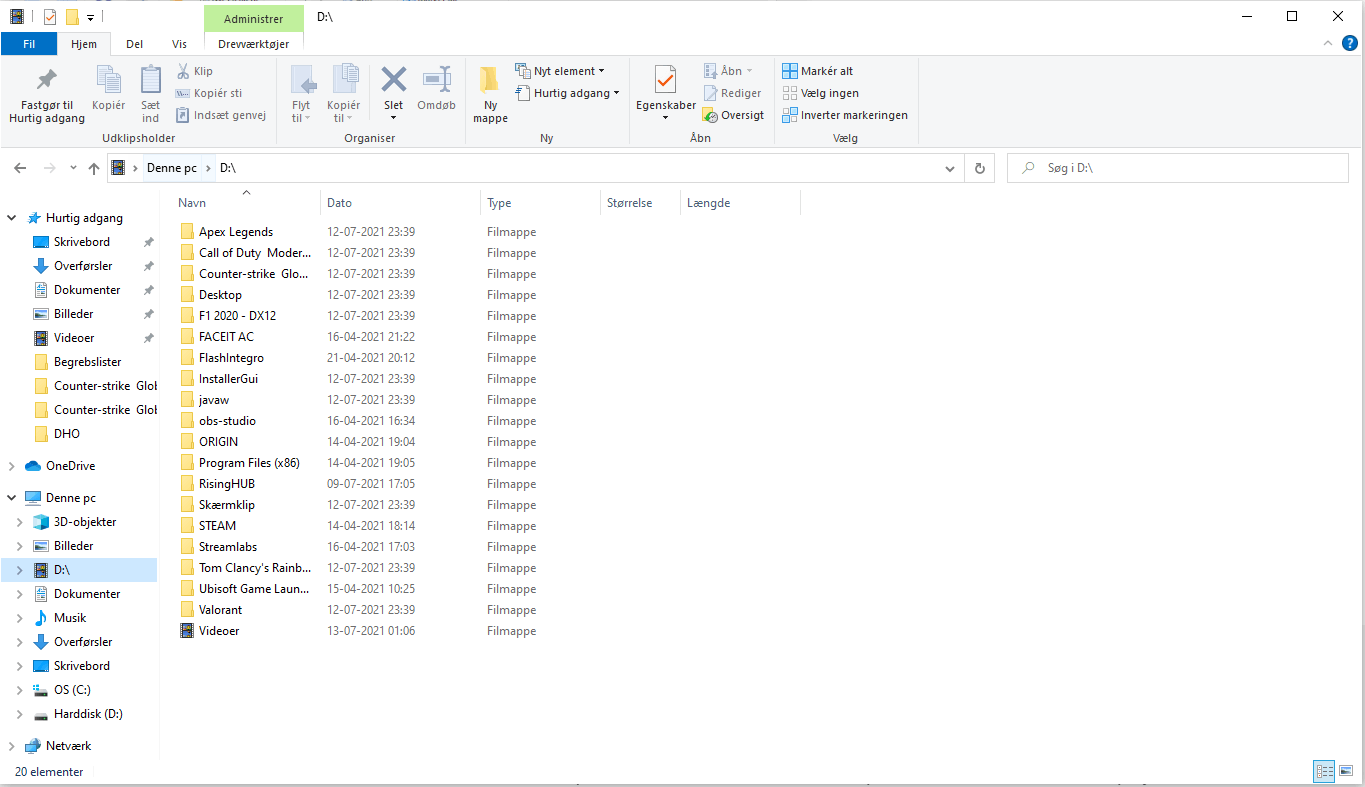
Task: Open customize quick access toolbar dropdown
Action: (90, 18)
